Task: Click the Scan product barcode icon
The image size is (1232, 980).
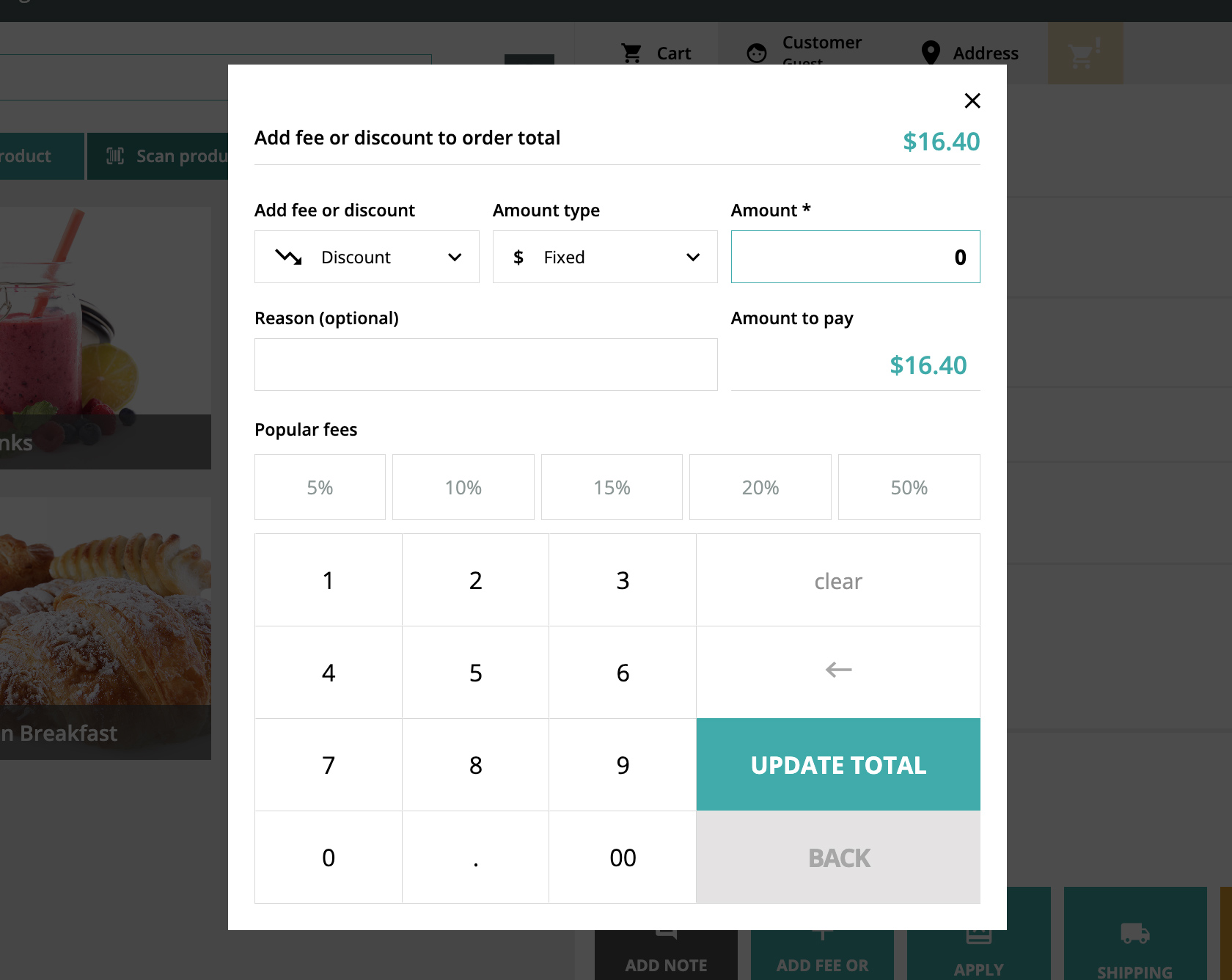Action: (115, 156)
